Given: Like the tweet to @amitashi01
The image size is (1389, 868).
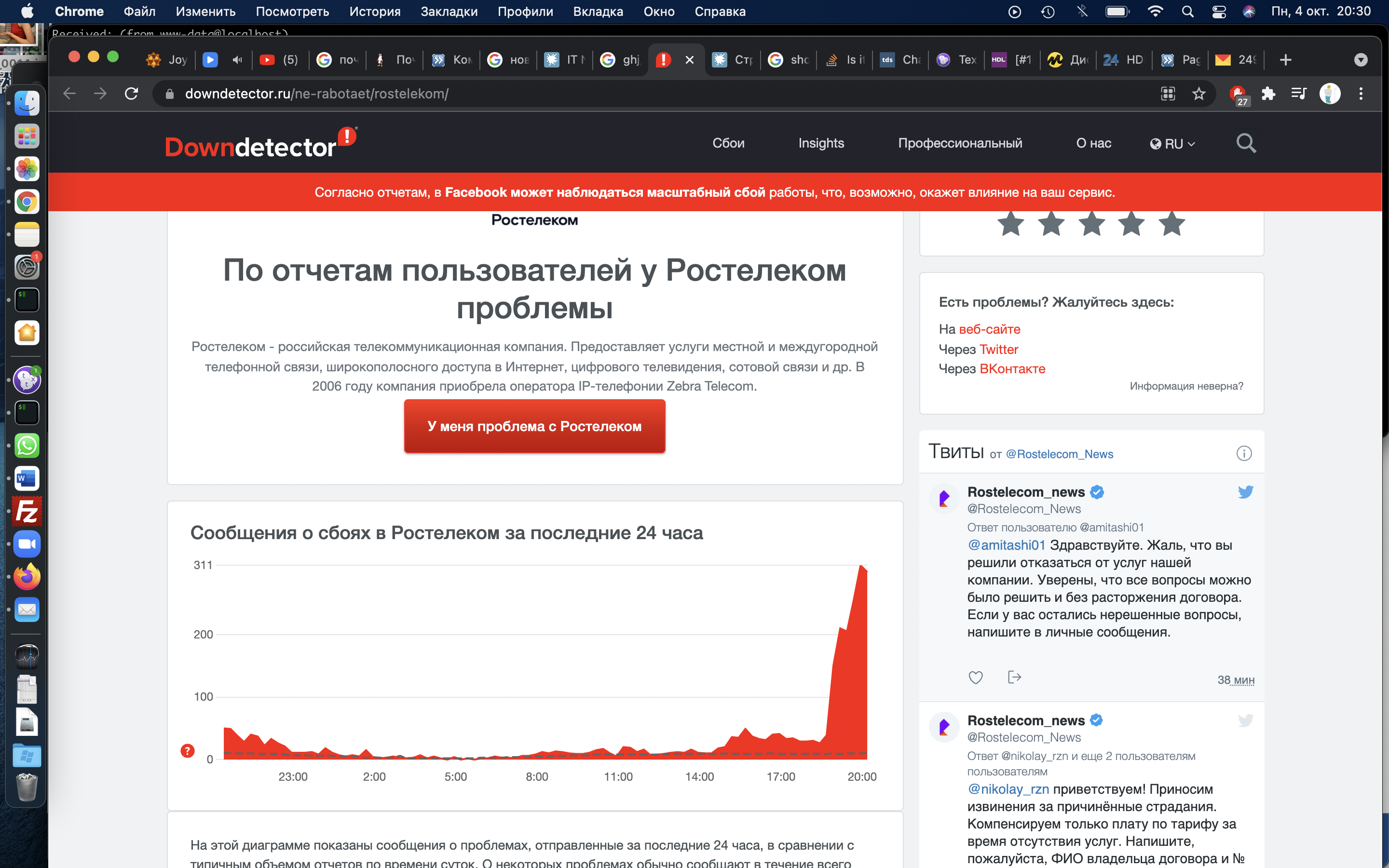Looking at the screenshot, I should (976, 678).
